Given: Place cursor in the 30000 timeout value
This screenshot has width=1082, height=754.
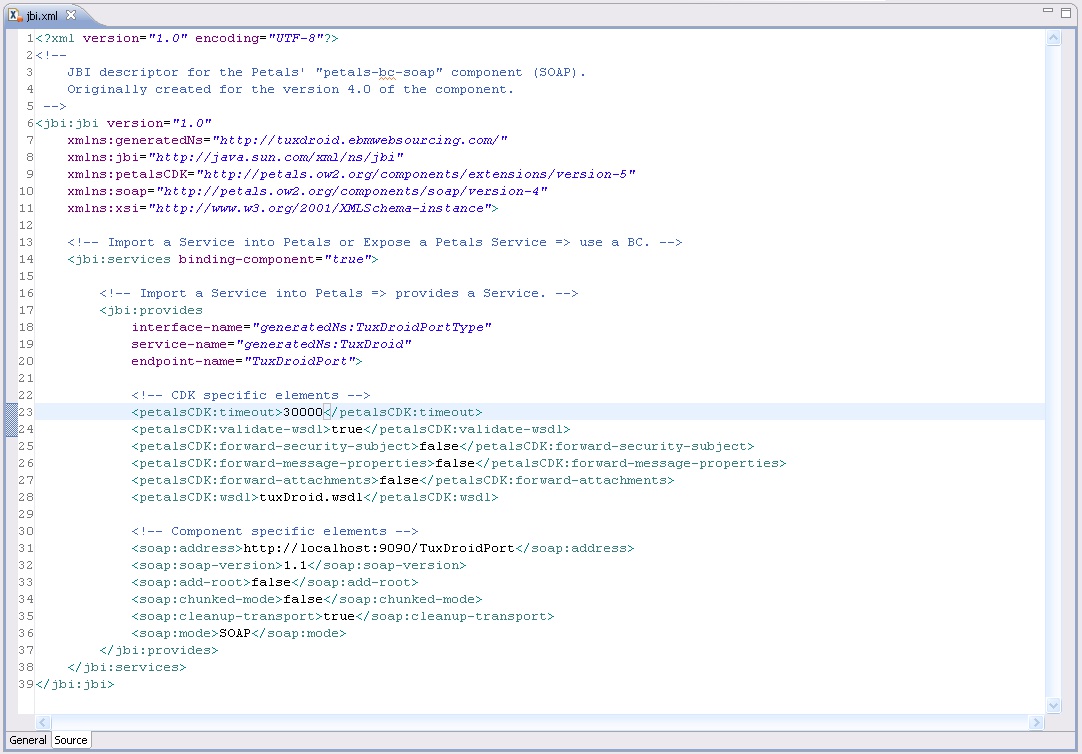Looking at the screenshot, I should click(302, 412).
